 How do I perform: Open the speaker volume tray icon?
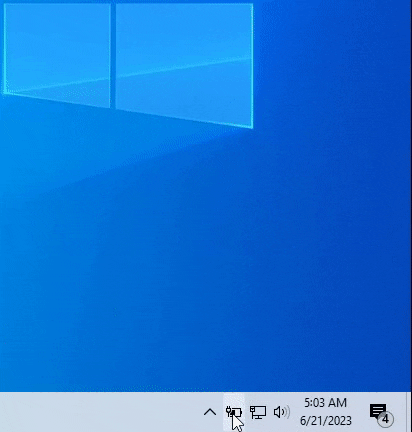click(281, 412)
